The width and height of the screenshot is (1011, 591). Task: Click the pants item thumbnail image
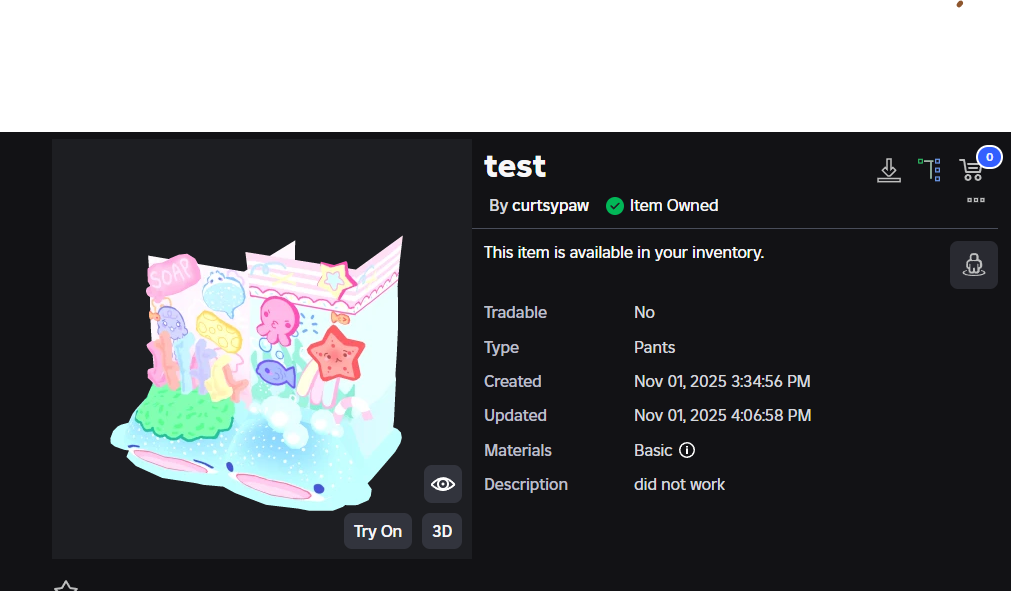pyautogui.click(x=262, y=349)
